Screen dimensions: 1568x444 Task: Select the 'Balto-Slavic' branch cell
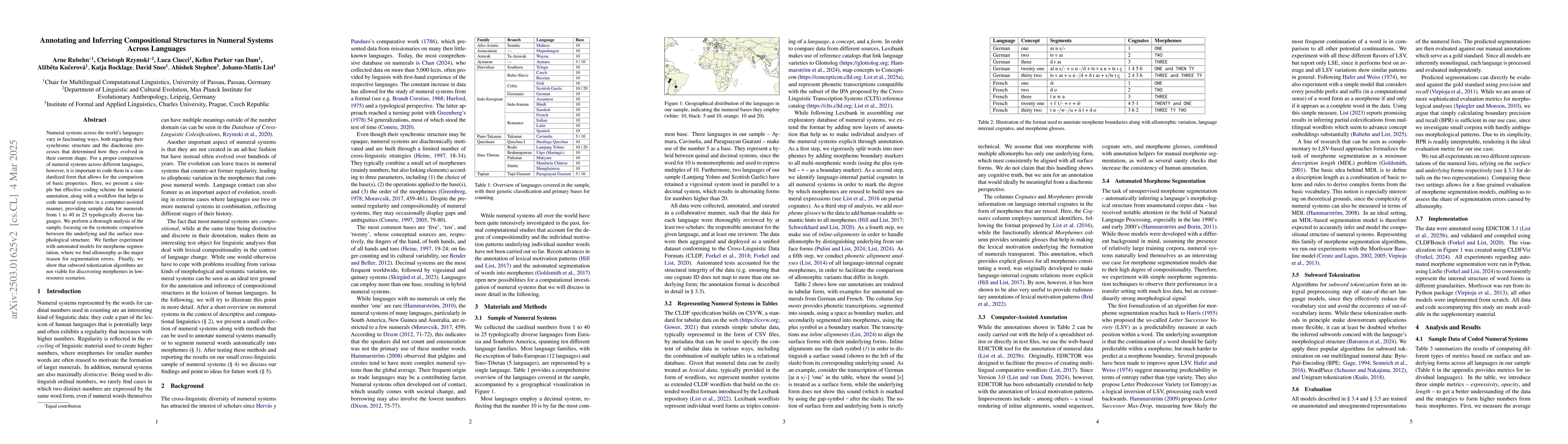point(518,75)
